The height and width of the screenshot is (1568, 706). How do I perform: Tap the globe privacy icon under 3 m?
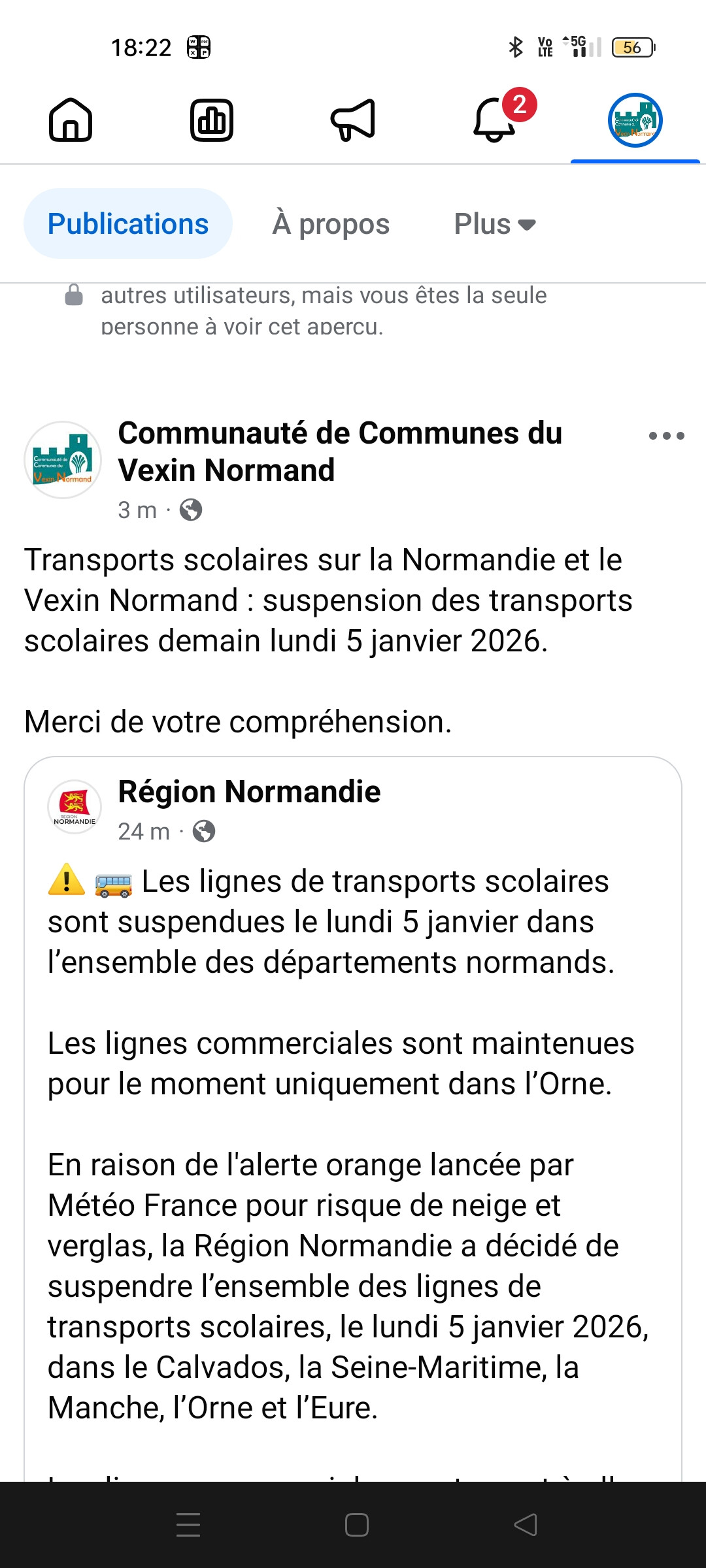pyautogui.click(x=191, y=510)
